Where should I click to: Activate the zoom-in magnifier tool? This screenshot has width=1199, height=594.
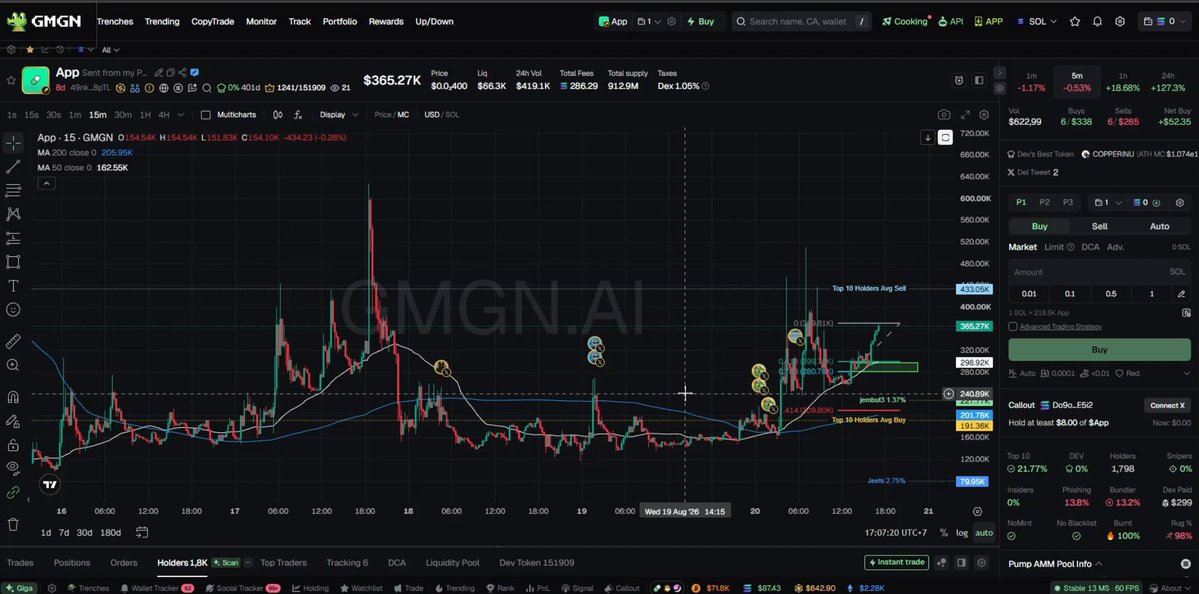point(13,365)
